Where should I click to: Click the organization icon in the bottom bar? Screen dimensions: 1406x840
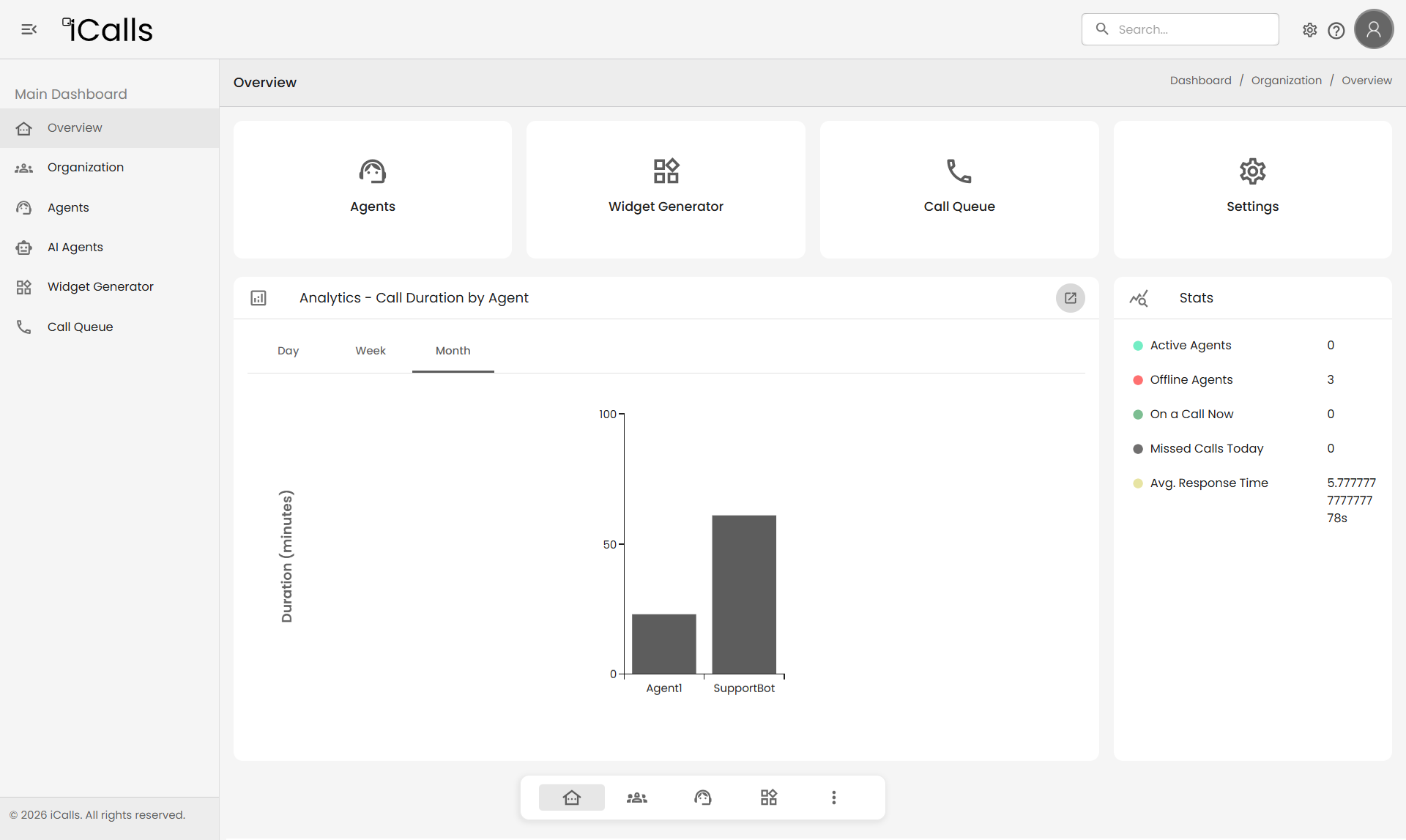pyautogui.click(x=636, y=798)
